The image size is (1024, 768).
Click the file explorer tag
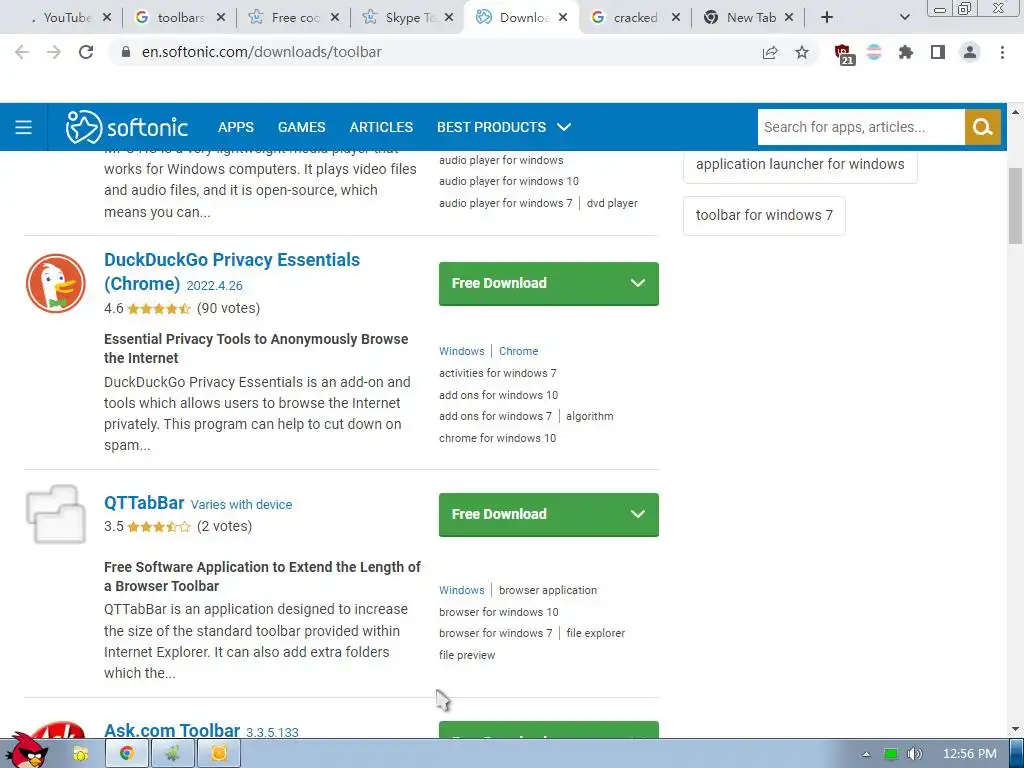pyautogui.click(x=596, y=633)
